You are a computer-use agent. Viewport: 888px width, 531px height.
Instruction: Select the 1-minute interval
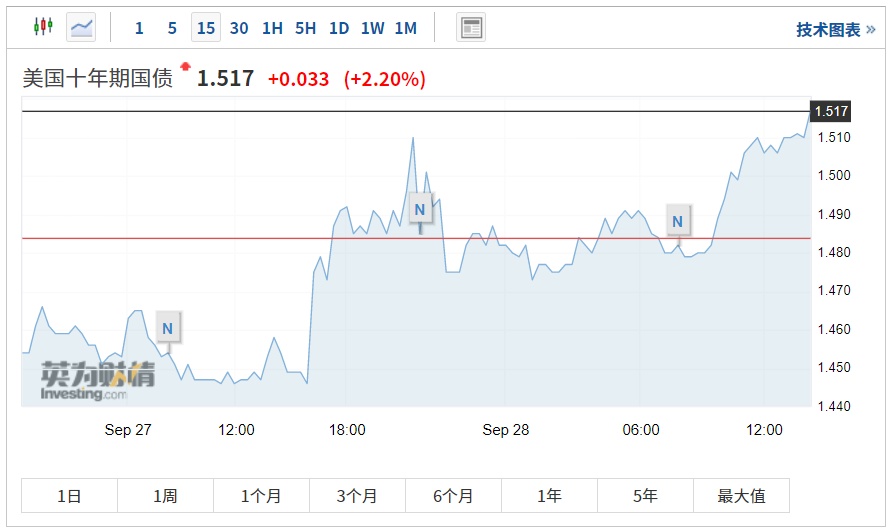(x=139, y=28)
